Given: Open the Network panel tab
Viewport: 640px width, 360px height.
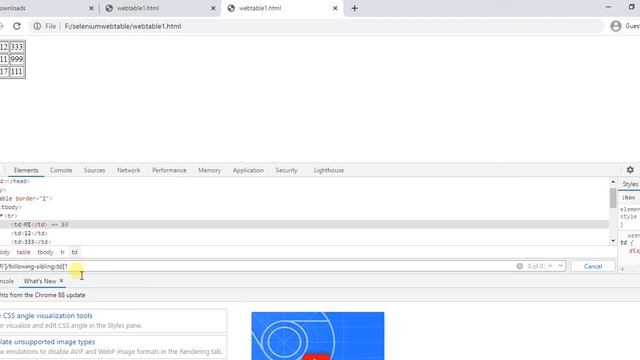Looking at the screenshot, I should pos(129,170).
